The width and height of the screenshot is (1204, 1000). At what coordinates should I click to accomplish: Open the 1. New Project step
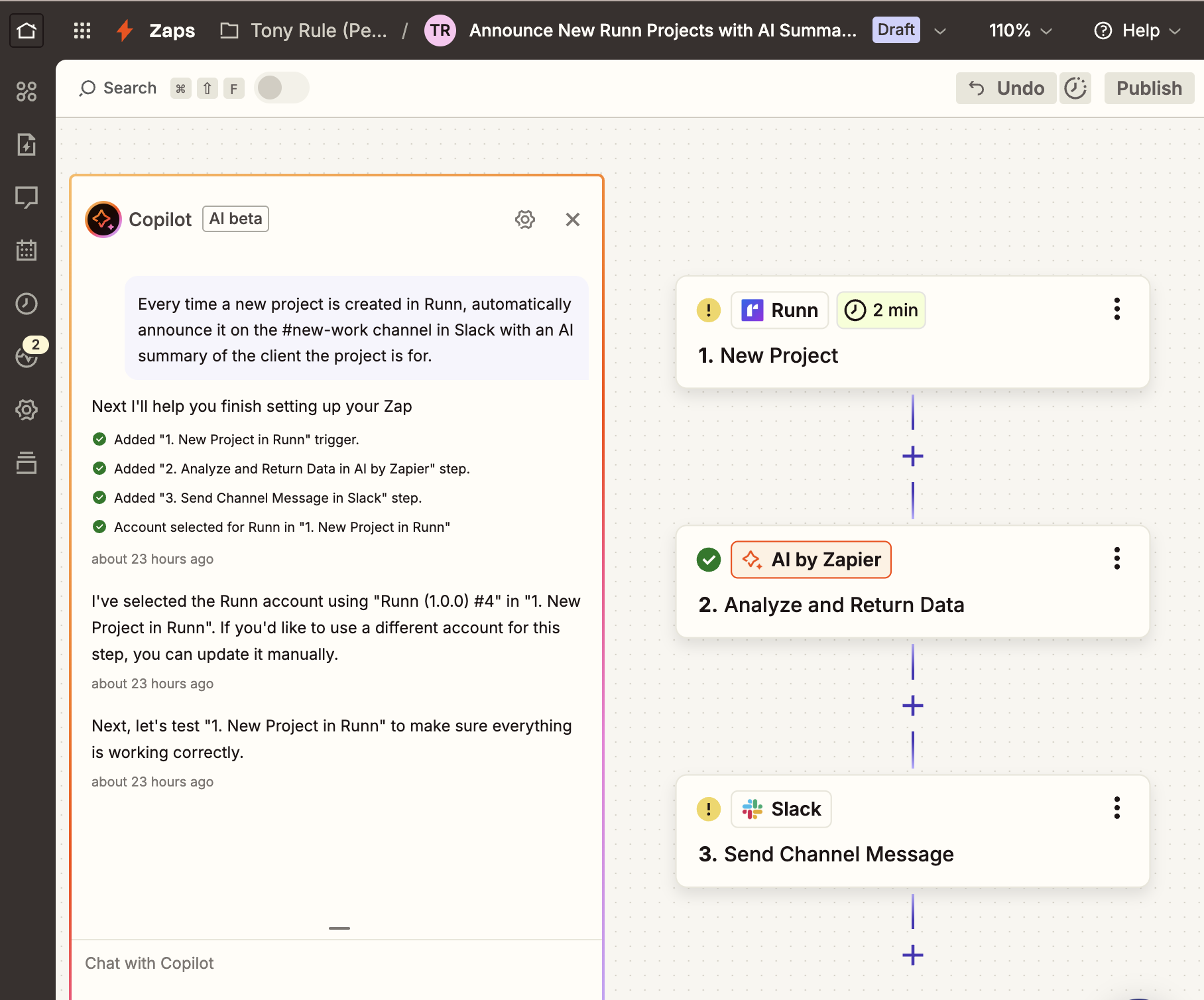click(912, 332)
